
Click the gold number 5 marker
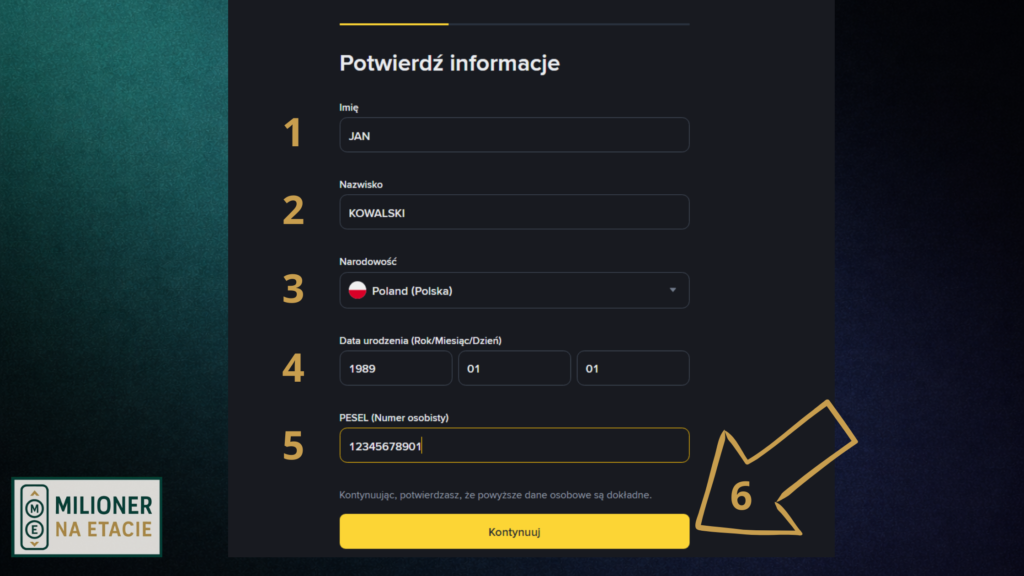tap(292, 445)
